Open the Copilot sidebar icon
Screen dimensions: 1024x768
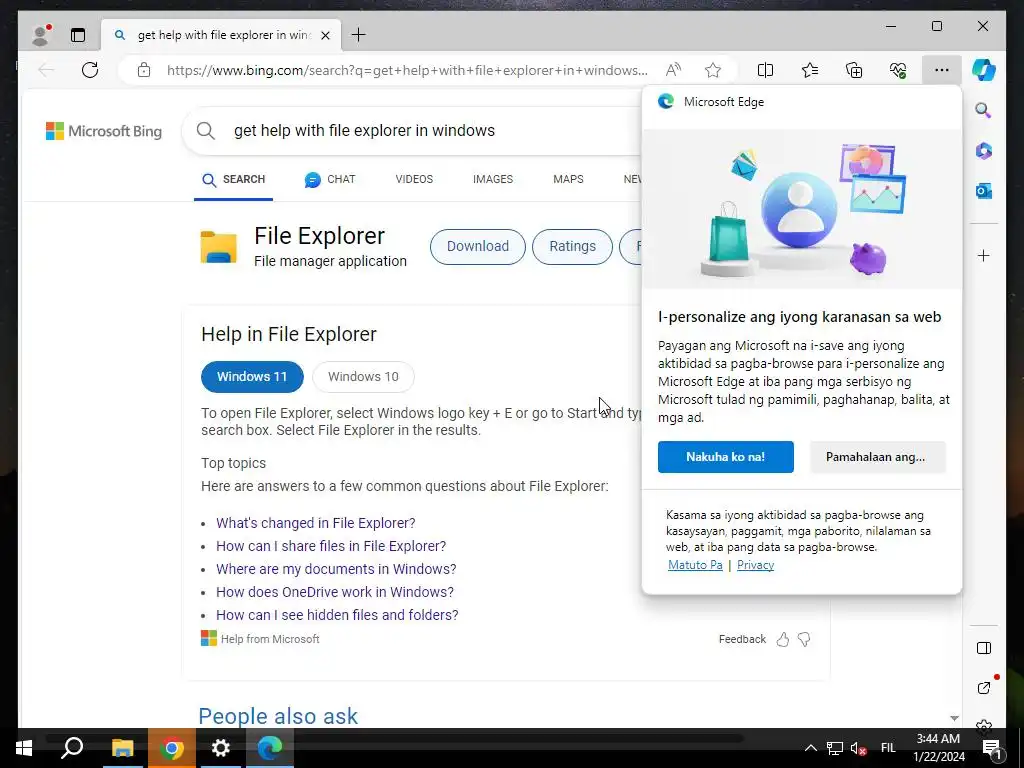tap(984, 70)
